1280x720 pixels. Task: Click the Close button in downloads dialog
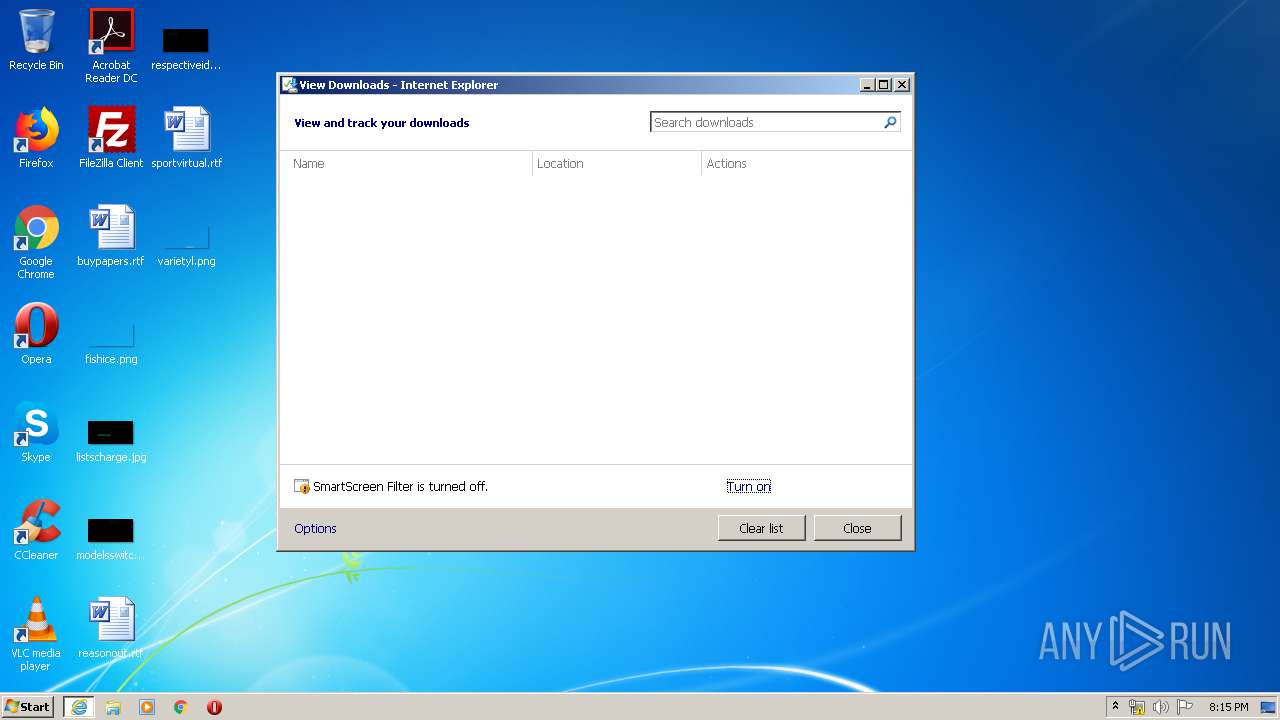pyautogui.click(x=857, y=528)
